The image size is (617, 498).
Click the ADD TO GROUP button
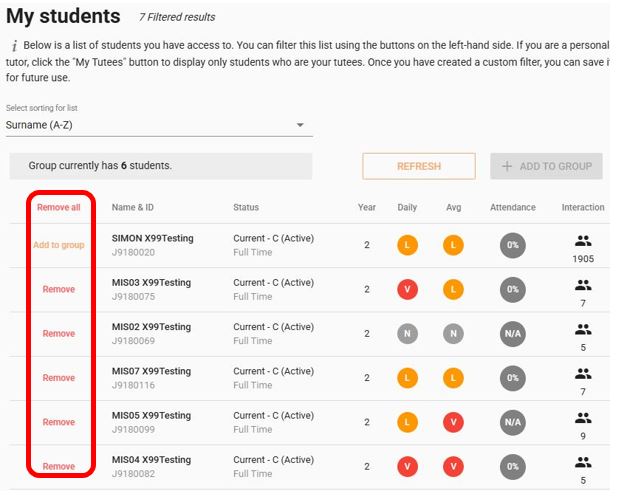tap(546, 166)
